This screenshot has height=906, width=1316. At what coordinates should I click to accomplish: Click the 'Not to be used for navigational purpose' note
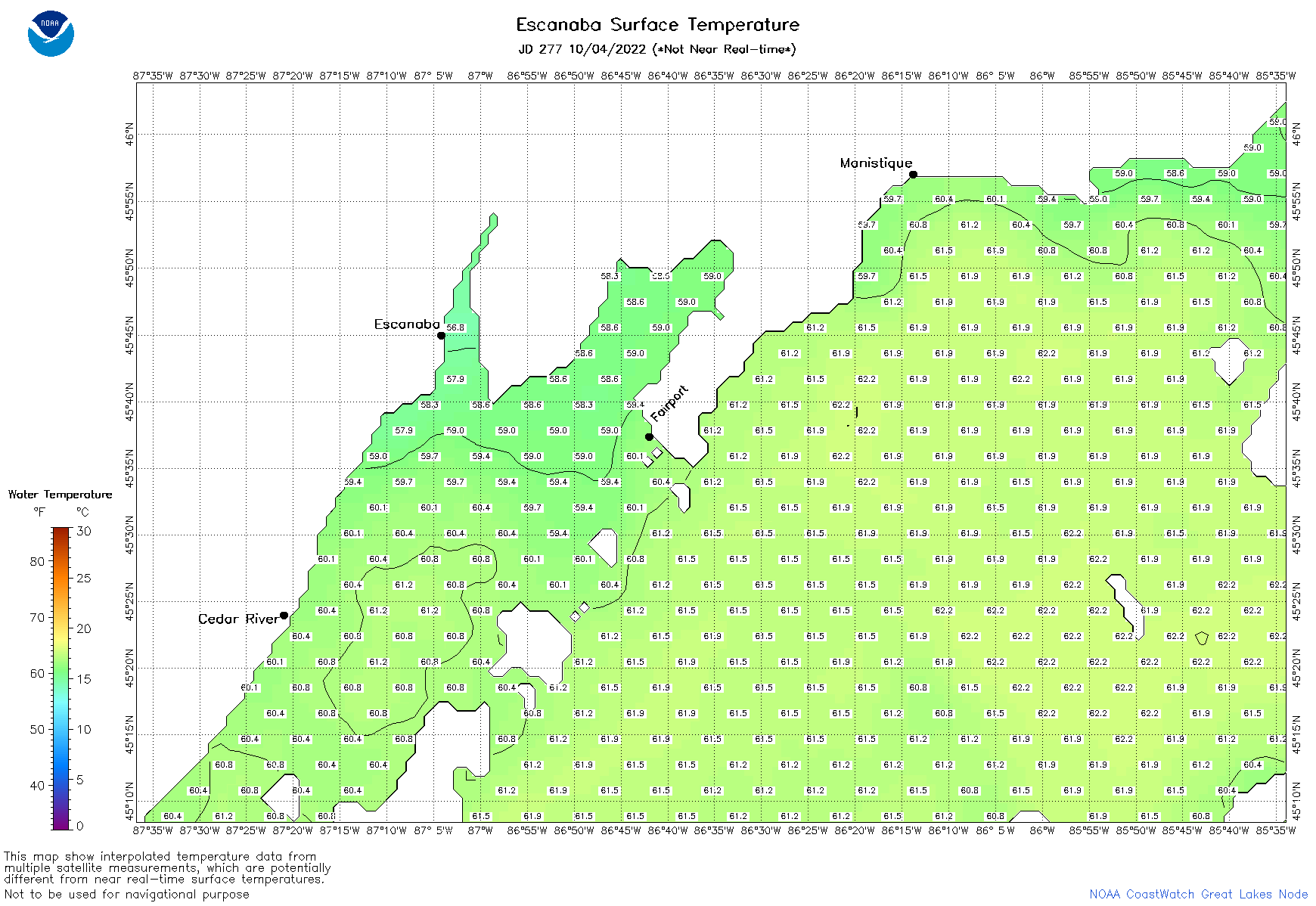[x=126, y=894]
